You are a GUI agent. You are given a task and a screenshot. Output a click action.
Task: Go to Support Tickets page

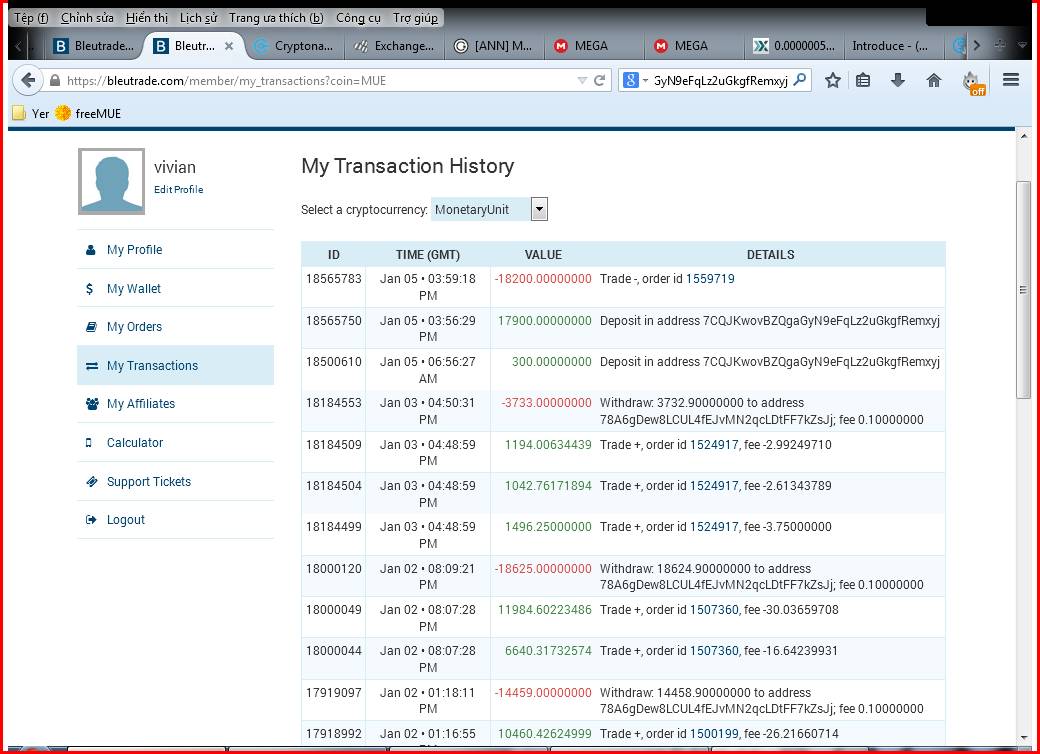click(148, 482)
